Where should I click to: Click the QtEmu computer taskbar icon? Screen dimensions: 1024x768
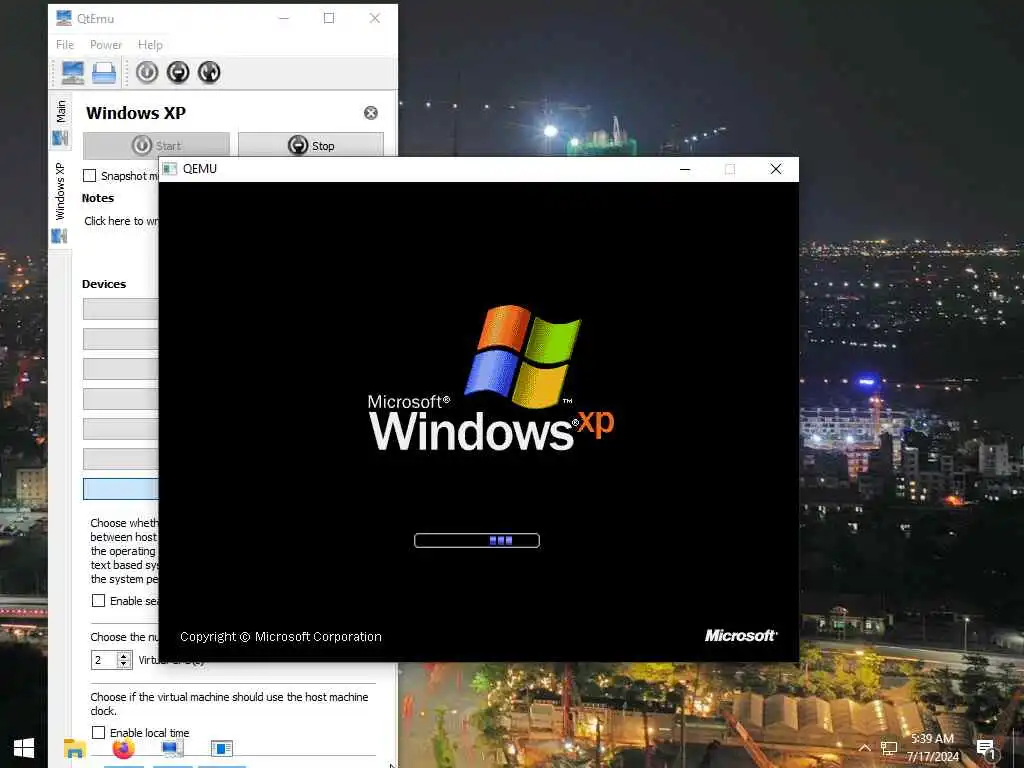(172, 748)
